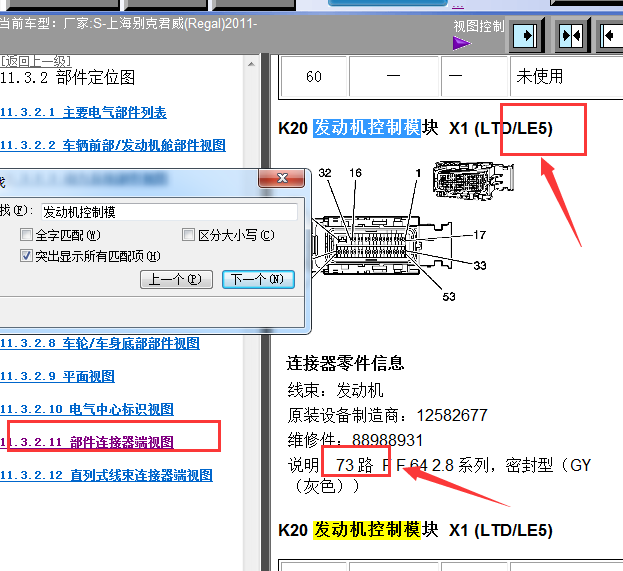The height and width of the screenshot is (571, 623).
Task: Click the heading 11.3.2 部件定位图
Action: pos(68,77)
